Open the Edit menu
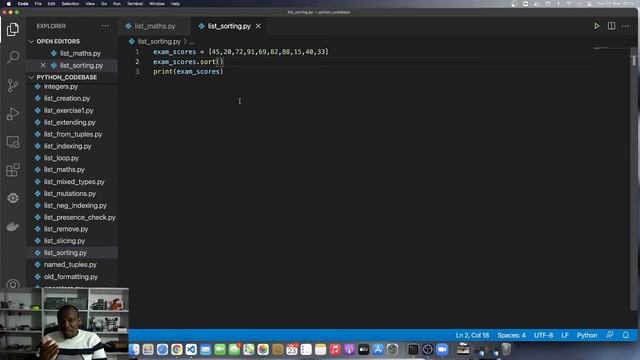640x360 pixels. (x=51, y=4)
